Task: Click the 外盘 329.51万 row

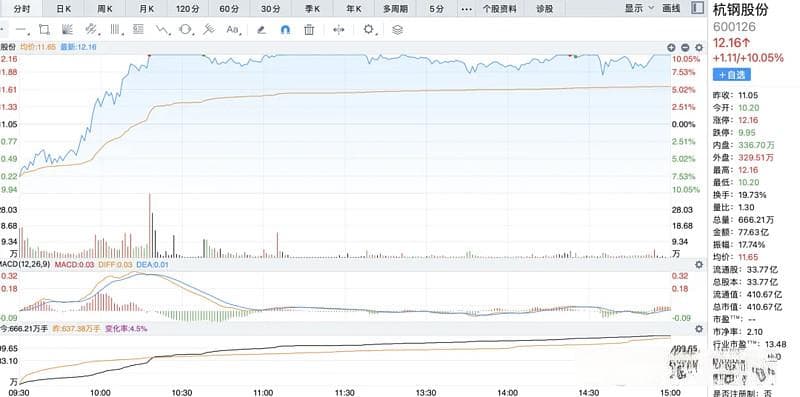Action: pos(743,158)
